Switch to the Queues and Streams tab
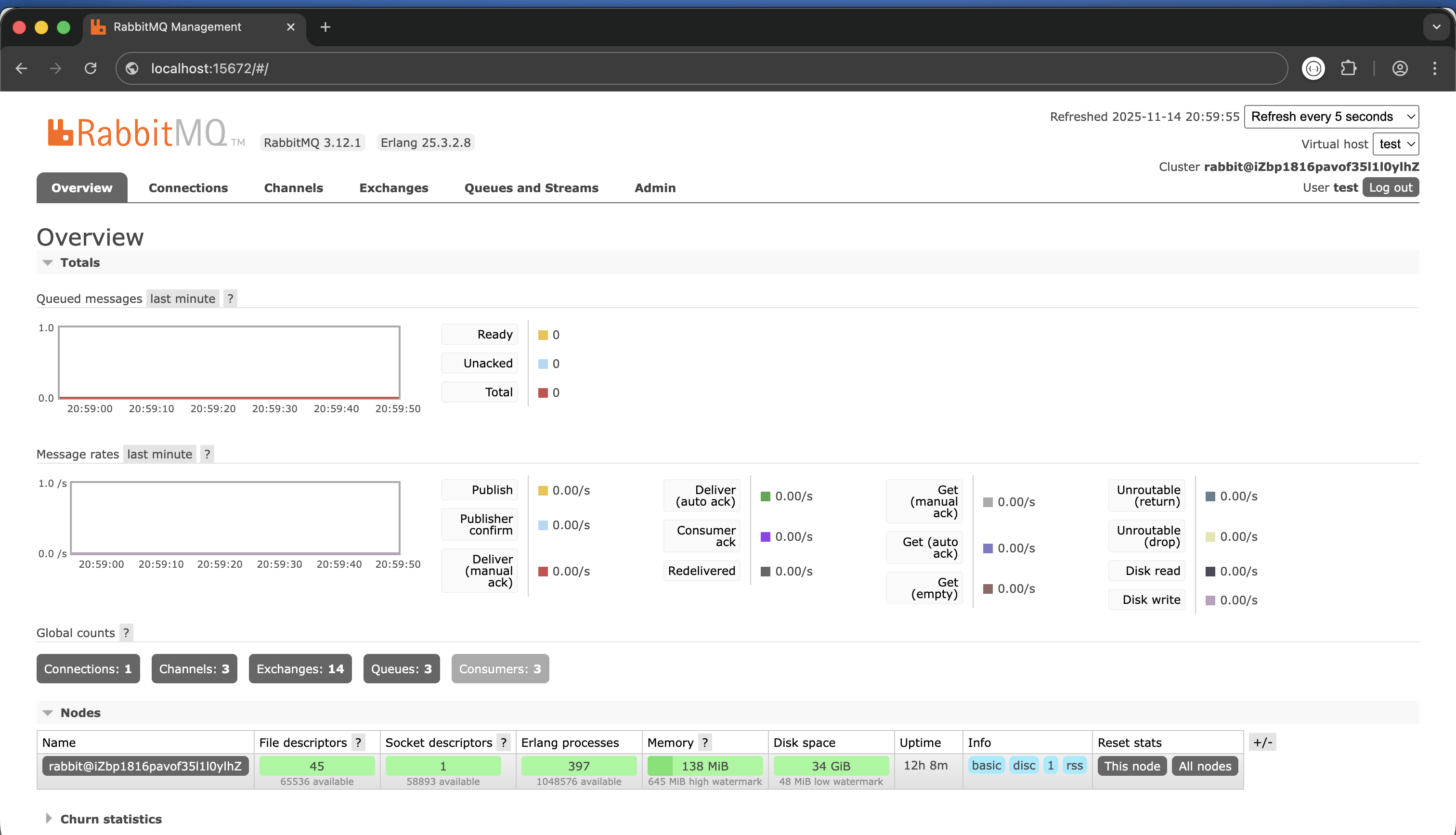Viewport: 1456px width, 835px height. coord(531,188)
